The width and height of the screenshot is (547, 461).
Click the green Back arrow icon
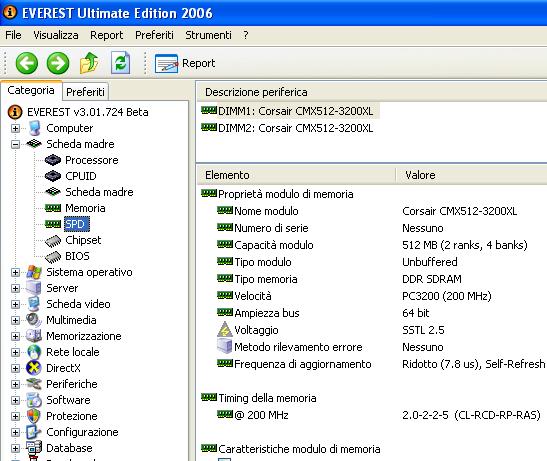[x=27, y=63]
